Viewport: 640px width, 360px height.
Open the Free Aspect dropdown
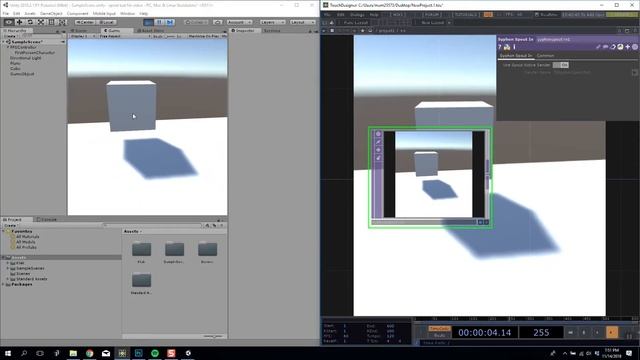coord(124,36)
